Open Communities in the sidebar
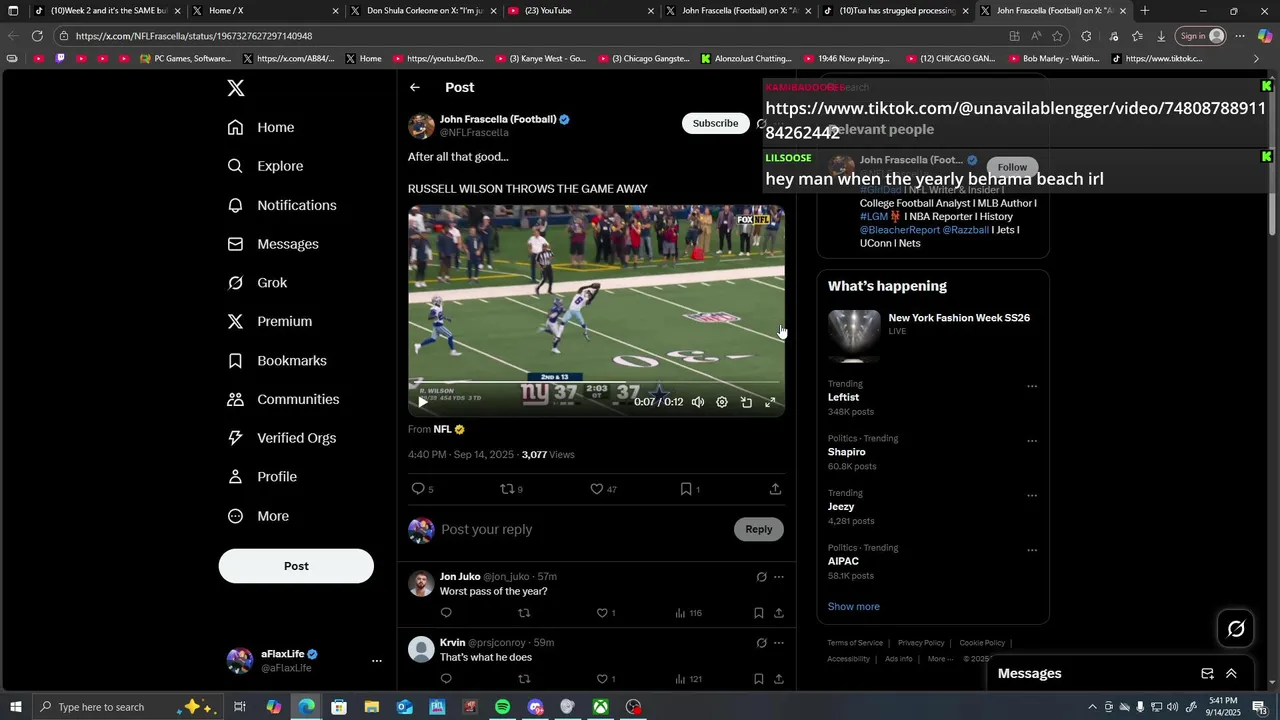Viewport: 1280px width, 720px height. [283, 399]
